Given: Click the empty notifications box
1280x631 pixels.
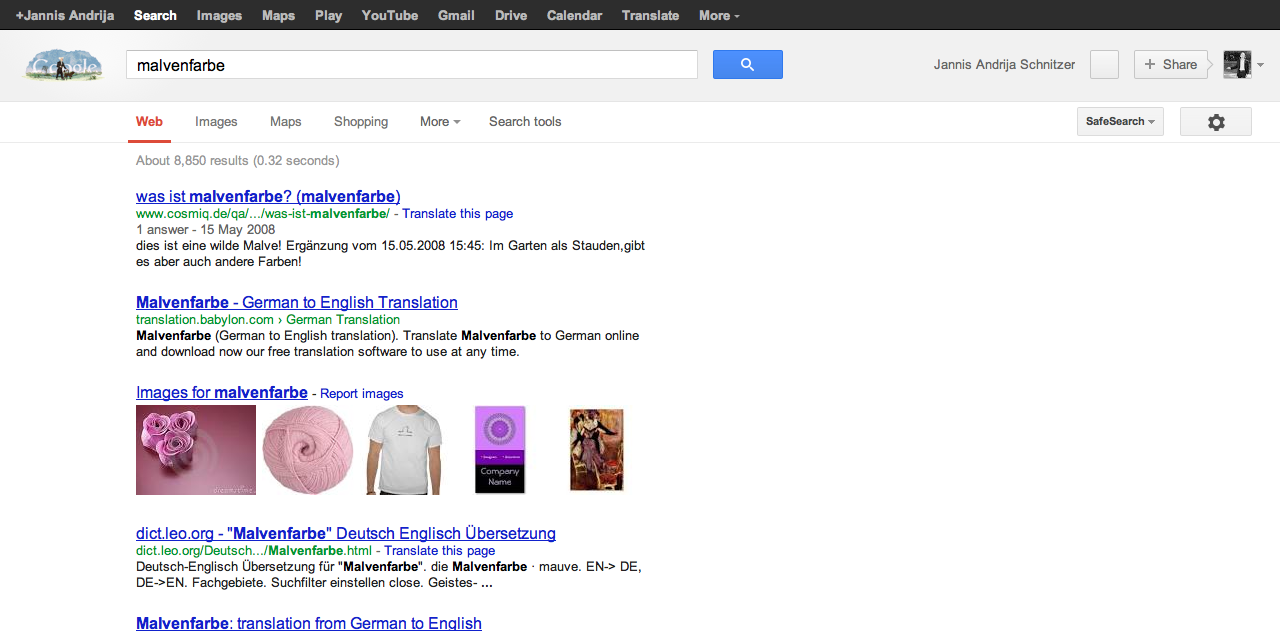Looking at the screenshot, I should point(1104,65).
